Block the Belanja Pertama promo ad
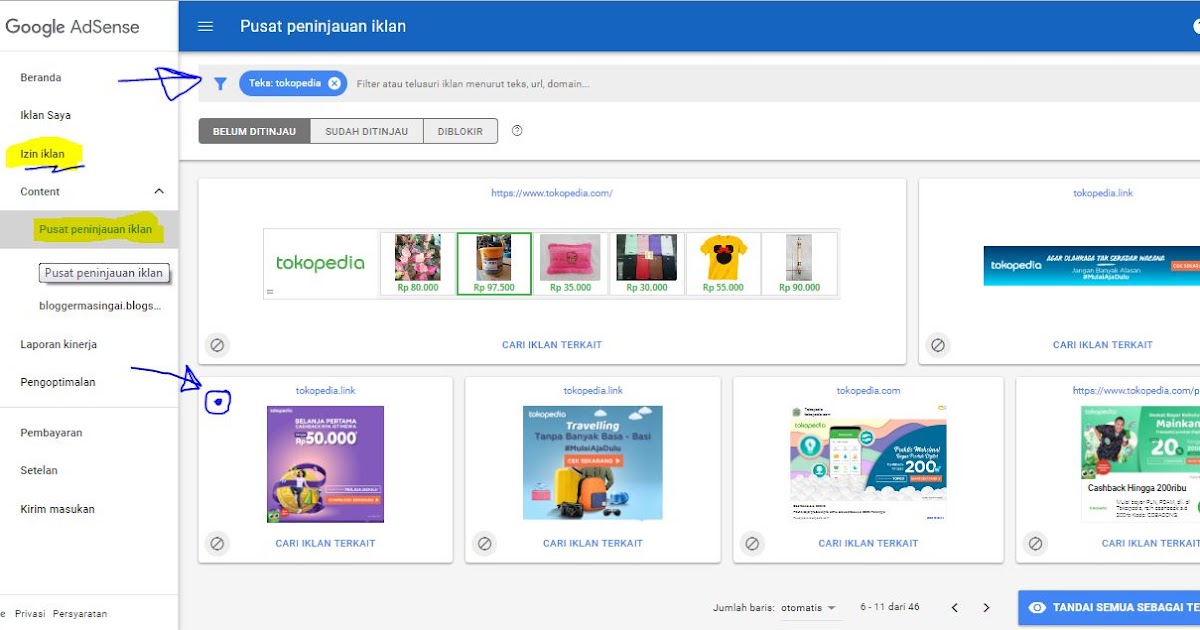The height and width of the screenshot is (630, 1200). click(218, 544)
